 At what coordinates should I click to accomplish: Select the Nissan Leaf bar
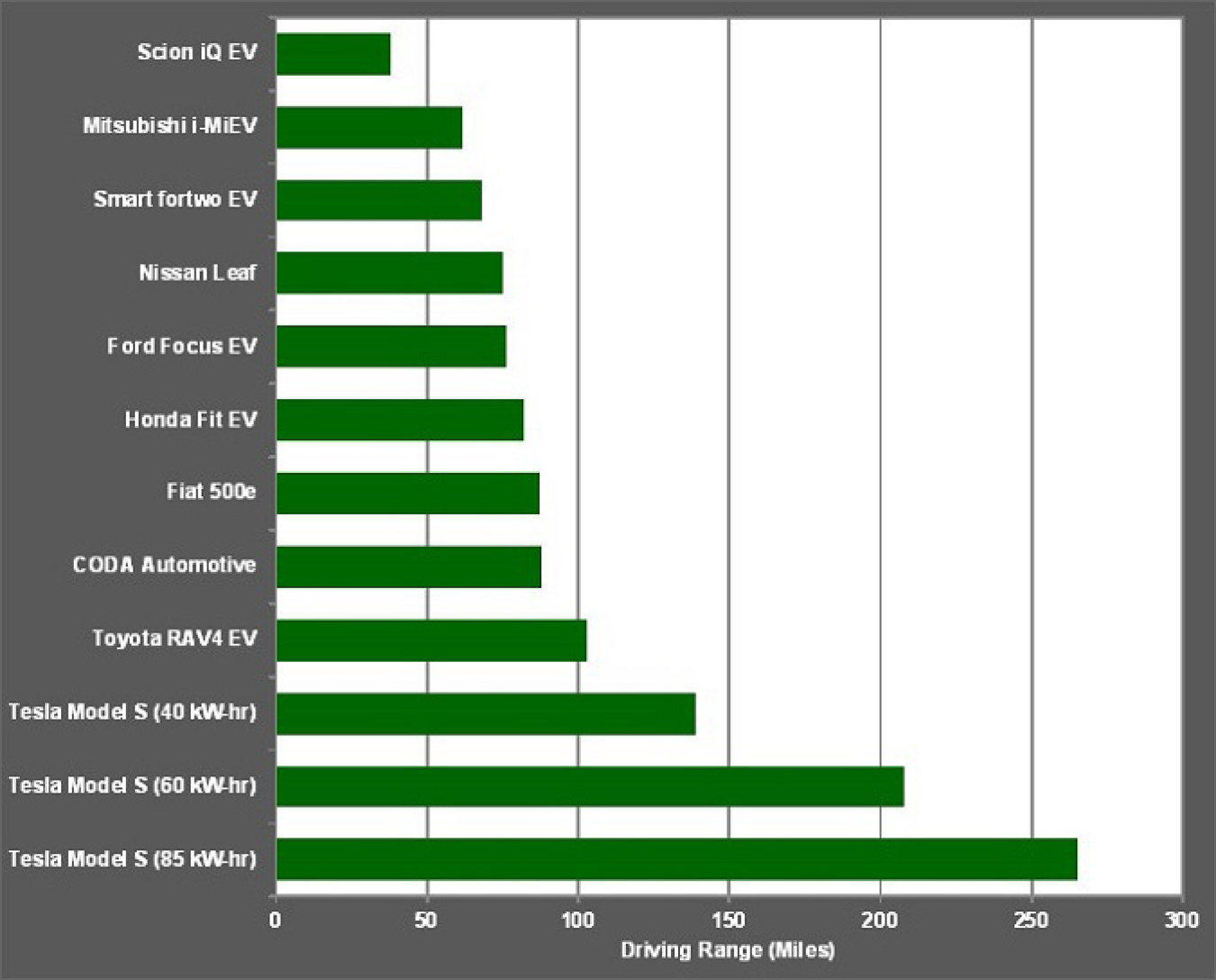(389, 273)
